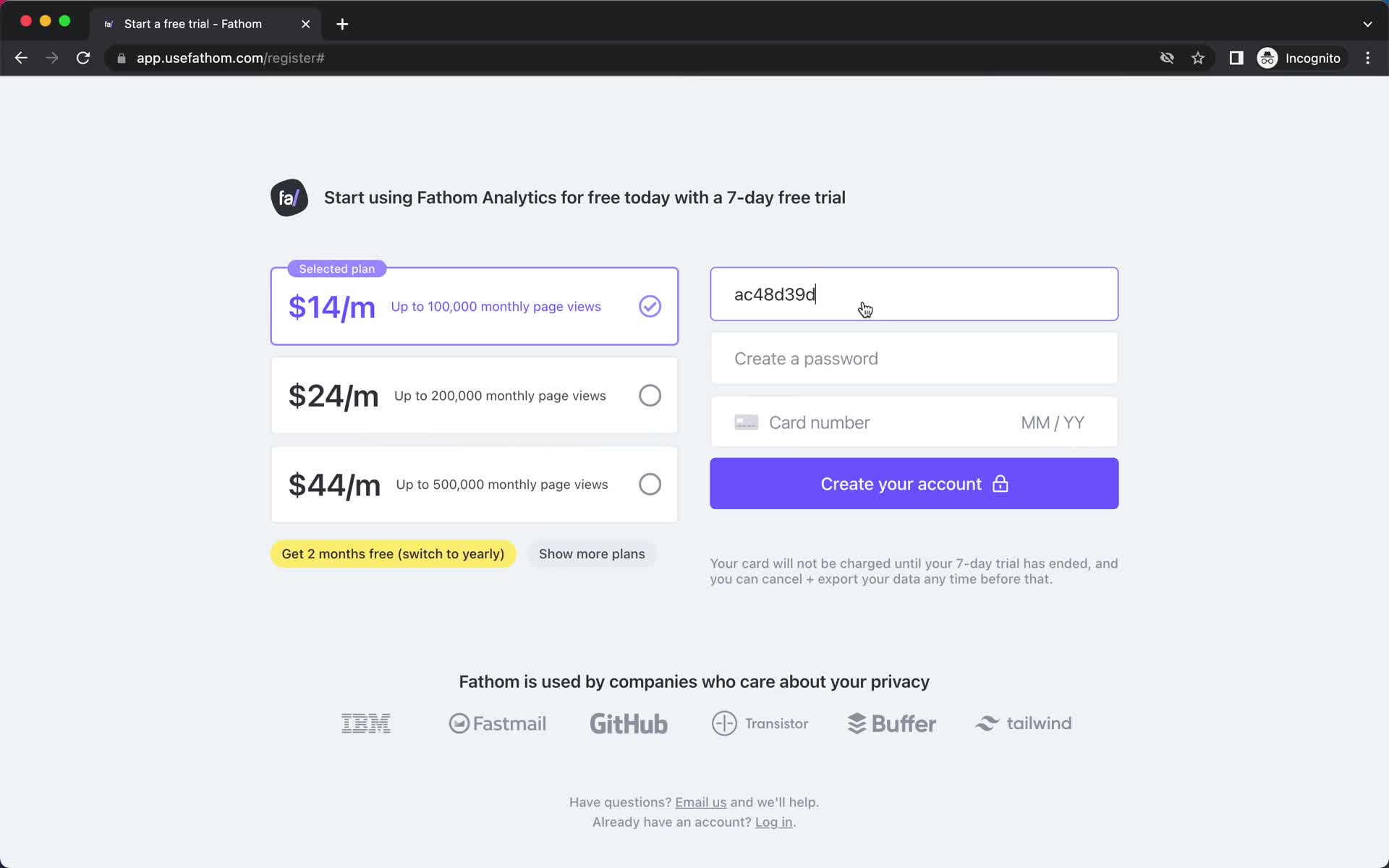Select the $24/m plan radio button
Image resolution: width=1389 pixels, height=868 pixels.
point(650,395)
